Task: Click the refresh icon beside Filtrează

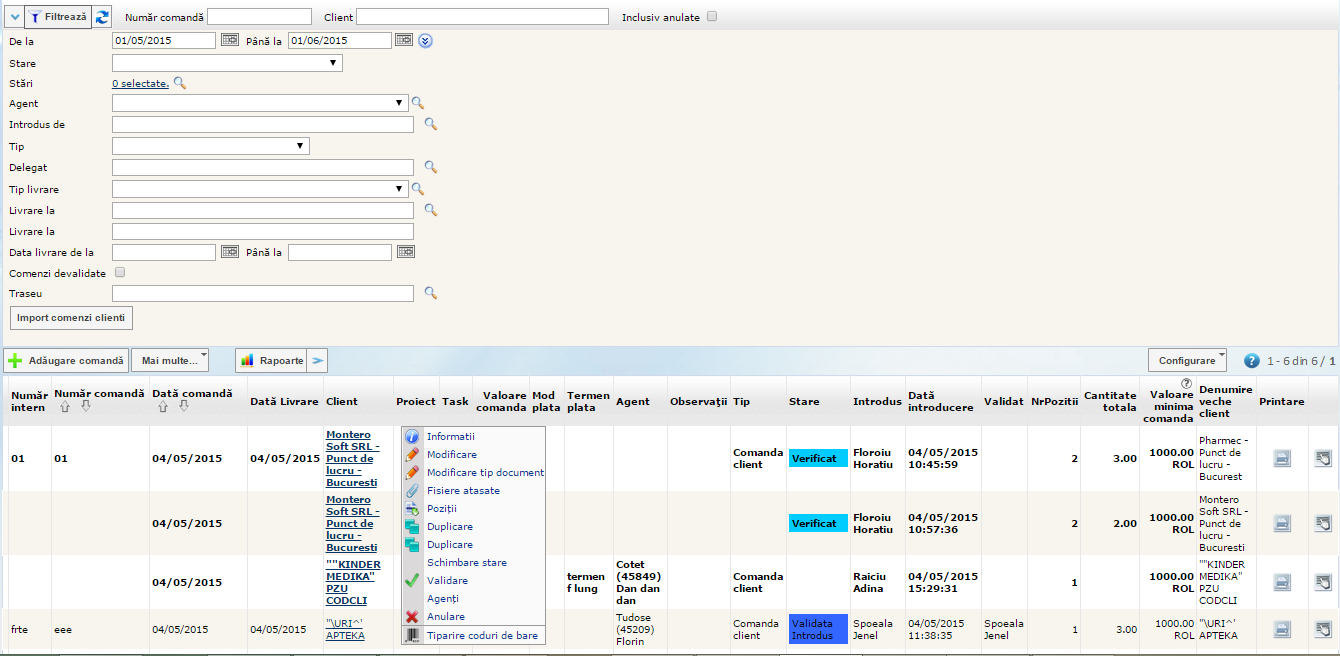Action: pos(102,17)
